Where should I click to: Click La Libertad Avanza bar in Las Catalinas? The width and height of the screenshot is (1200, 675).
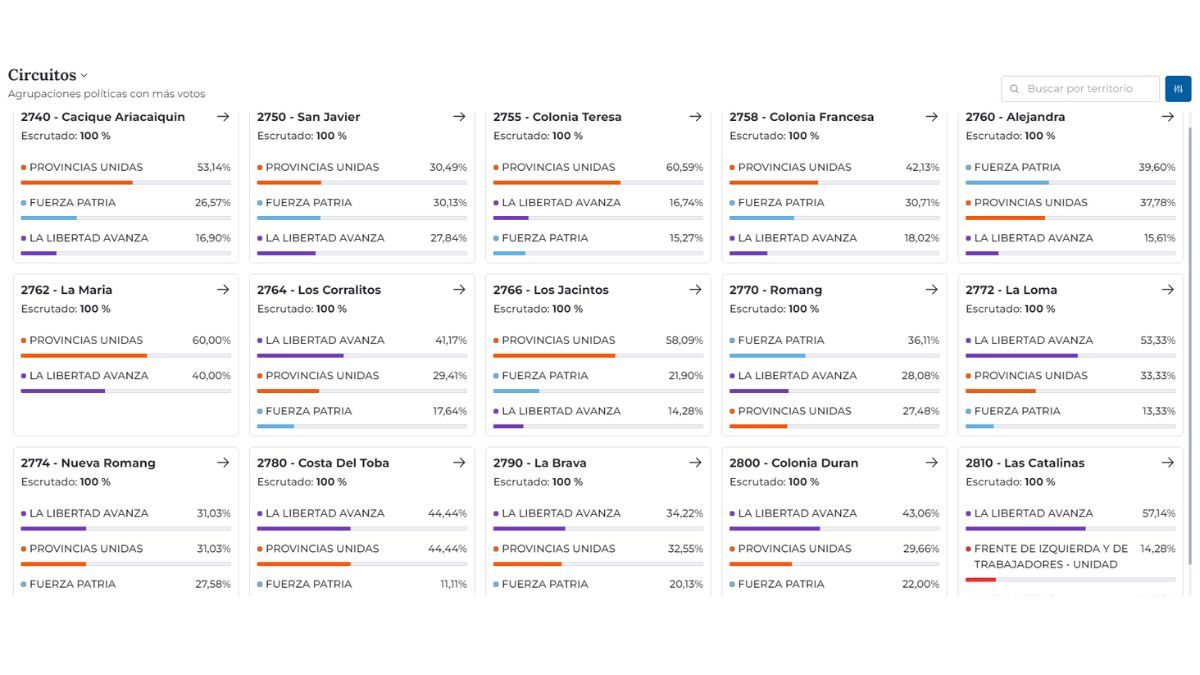click(x=1070, y=528)
